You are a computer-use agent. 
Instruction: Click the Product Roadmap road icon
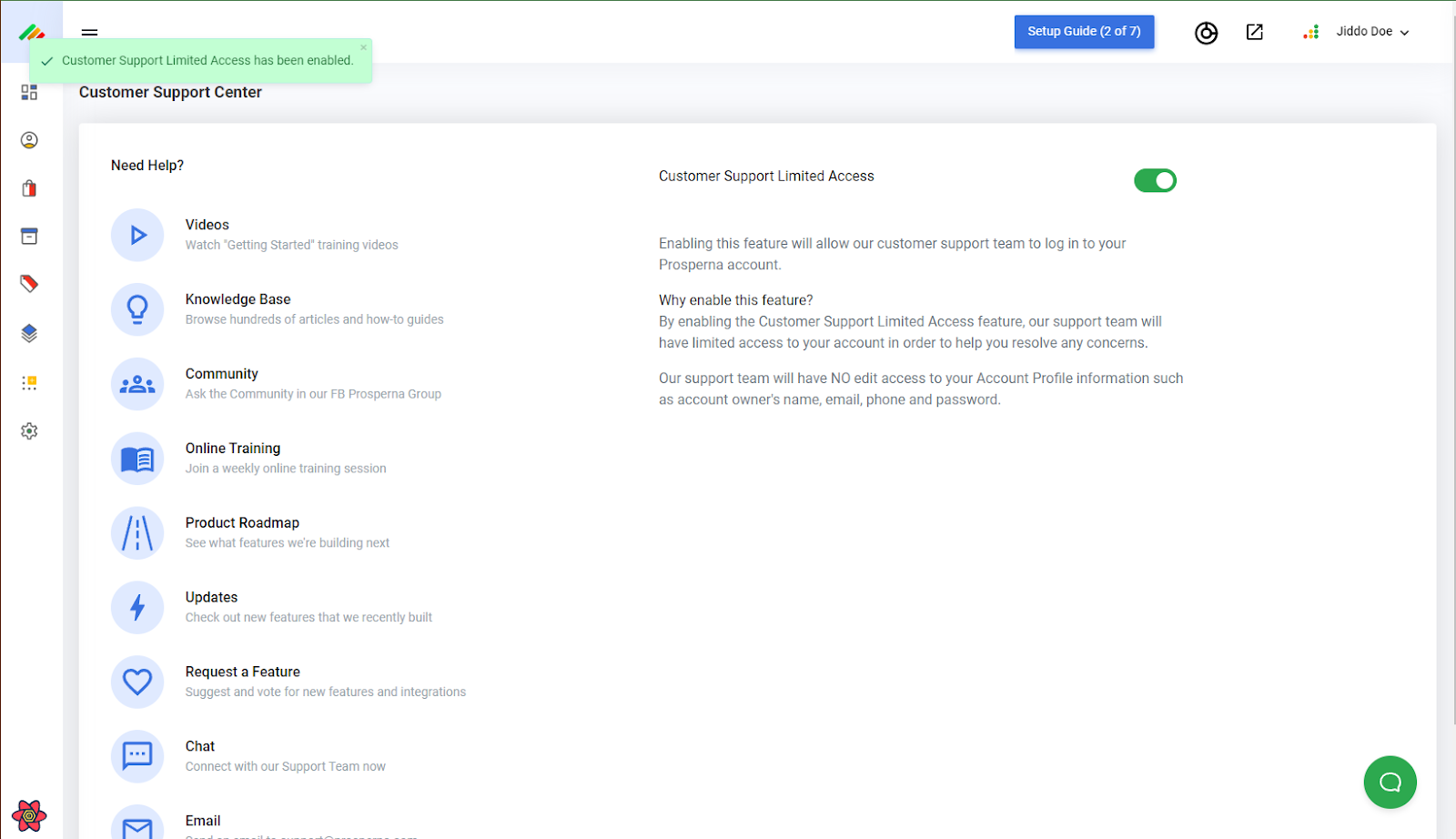pyautogui.click(x=137, y=533)
